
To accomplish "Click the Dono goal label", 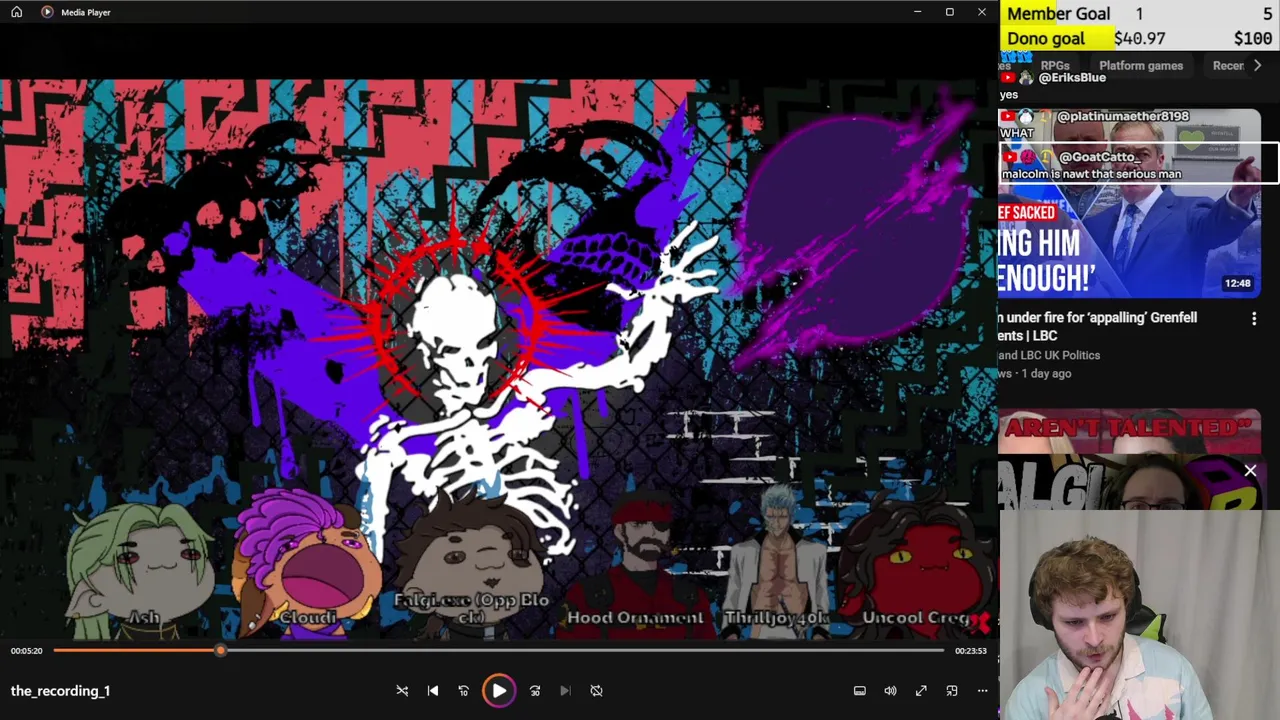I will coord(1045,38).
